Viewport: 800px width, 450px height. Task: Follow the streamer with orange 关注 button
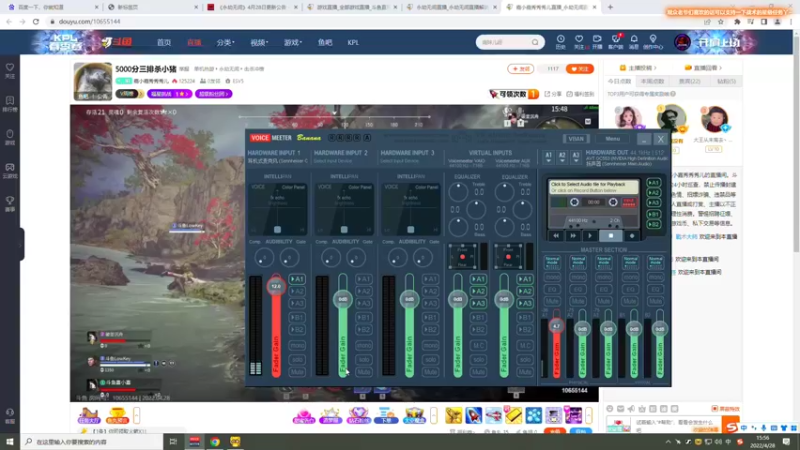coord(580,69)
